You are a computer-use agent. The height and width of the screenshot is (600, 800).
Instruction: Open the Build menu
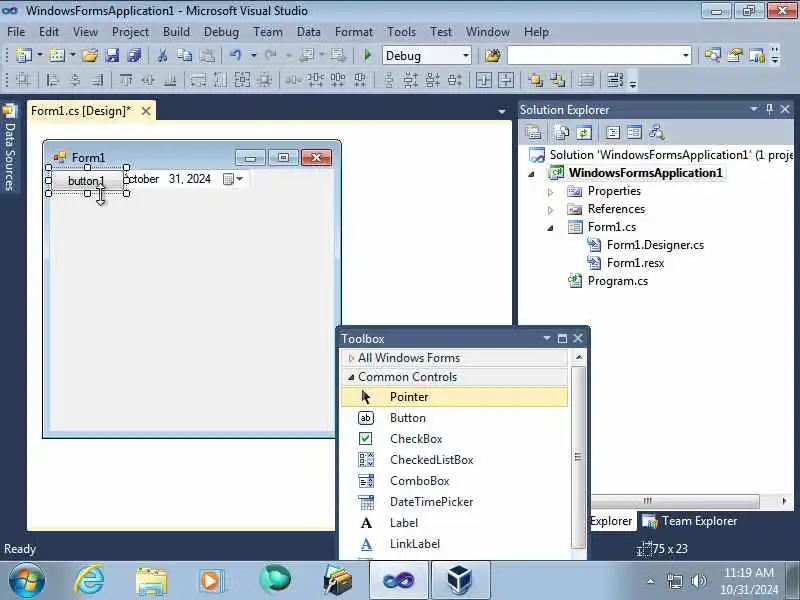tap(176, 32)
